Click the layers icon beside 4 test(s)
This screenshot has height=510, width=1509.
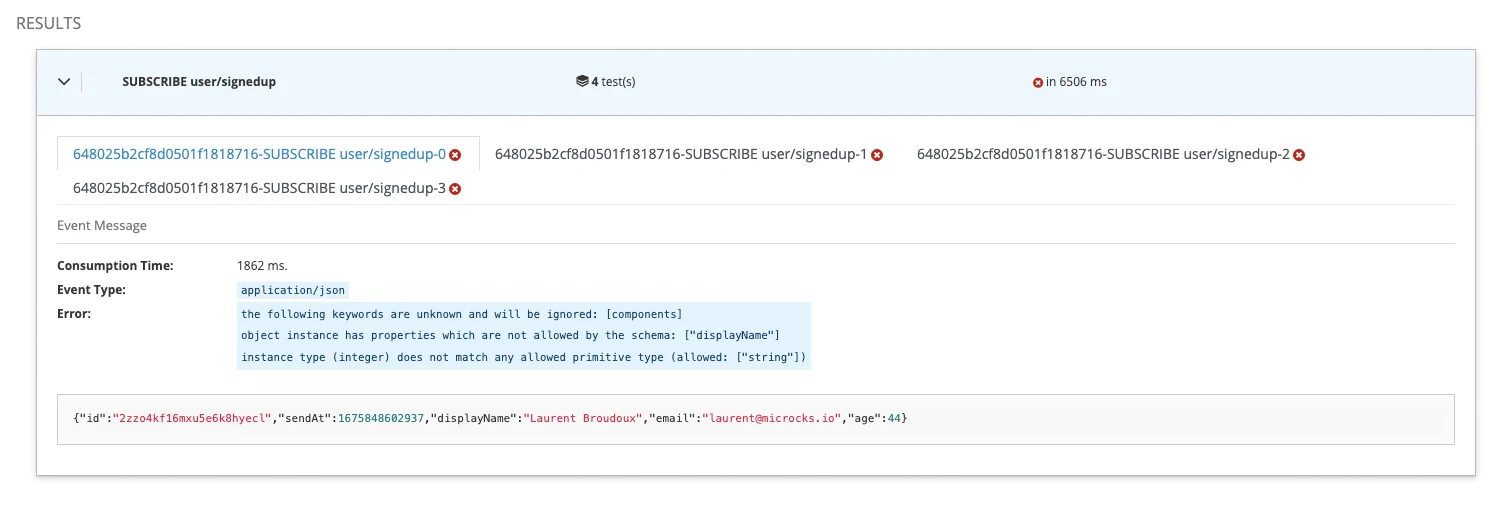581,82
